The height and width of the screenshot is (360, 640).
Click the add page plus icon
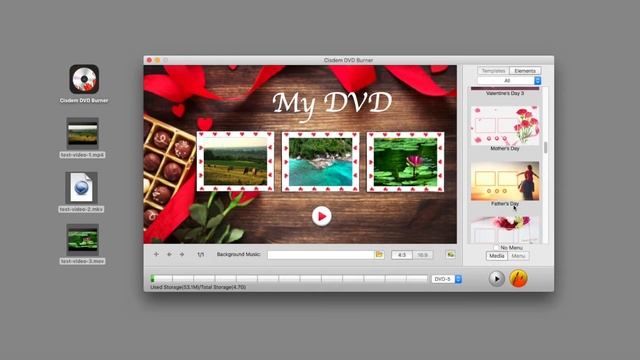156,254
